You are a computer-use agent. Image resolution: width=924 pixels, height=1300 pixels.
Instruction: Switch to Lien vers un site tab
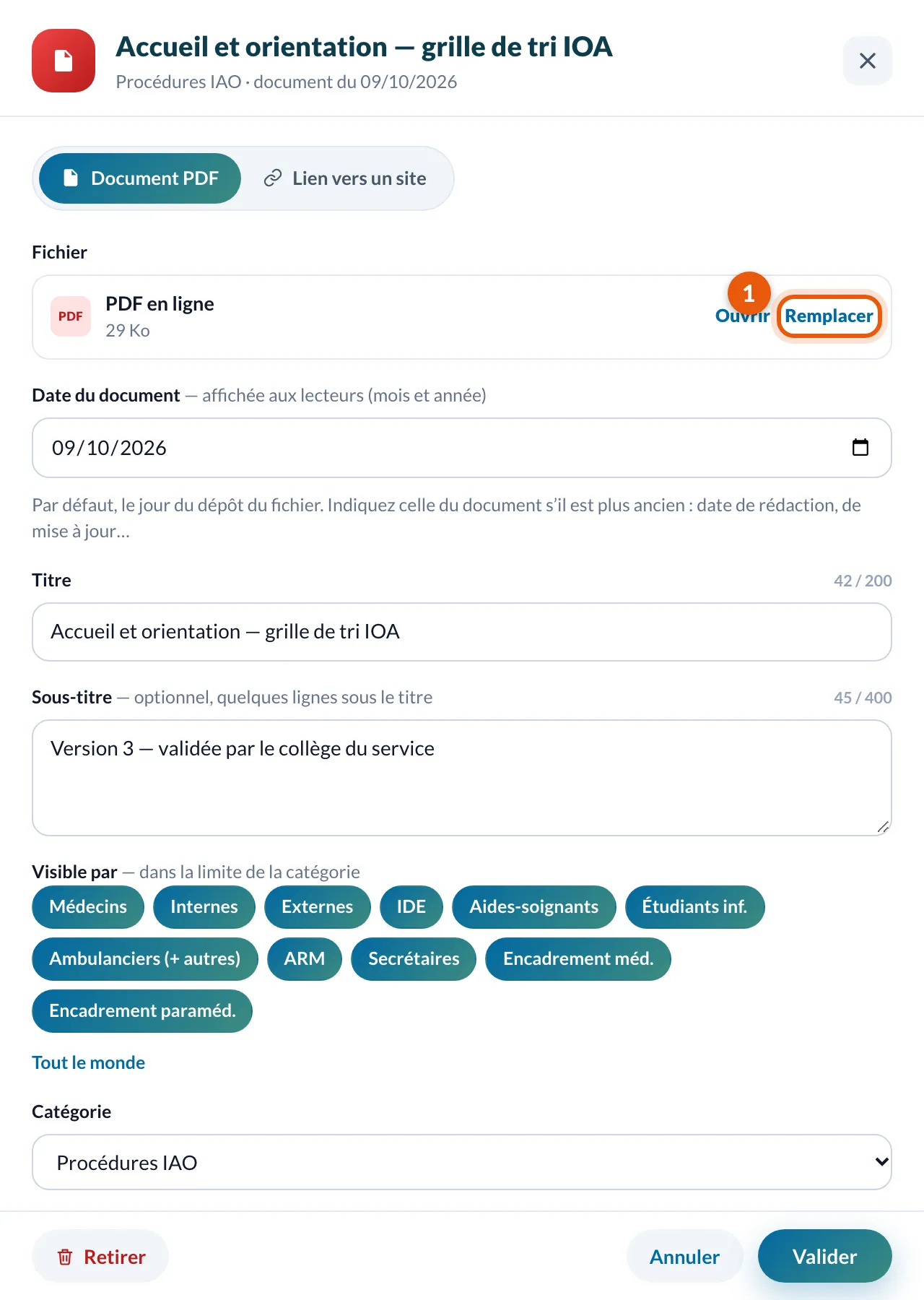point(345,178)
